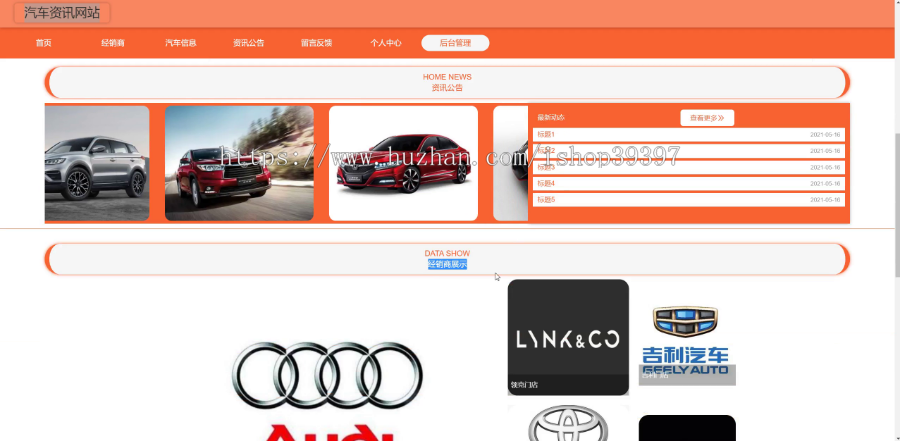Click the highlighted 经销商展示 text

[447, 264]
